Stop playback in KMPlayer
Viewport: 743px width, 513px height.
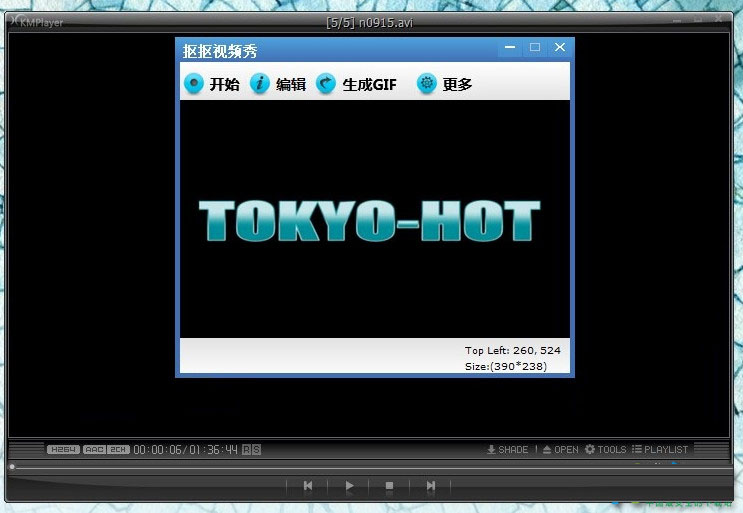(x=390, y=486)
